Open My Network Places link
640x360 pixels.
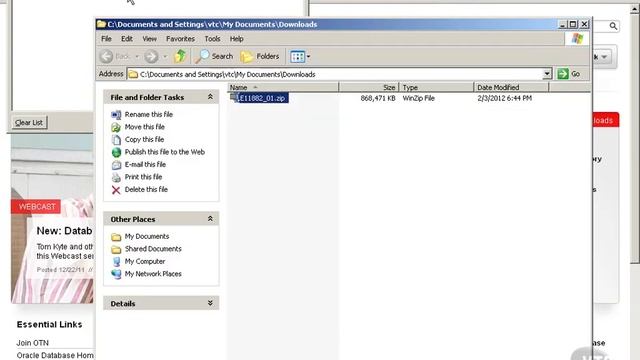pyautogui.click(x=153, y=274)
